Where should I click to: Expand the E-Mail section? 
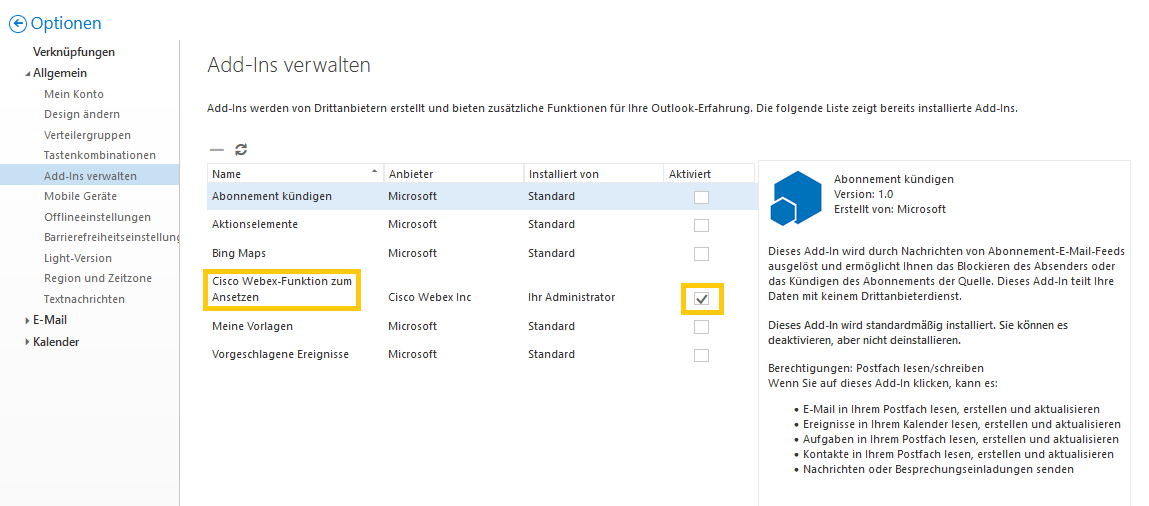pyautogui.click(x=27, y=321)
